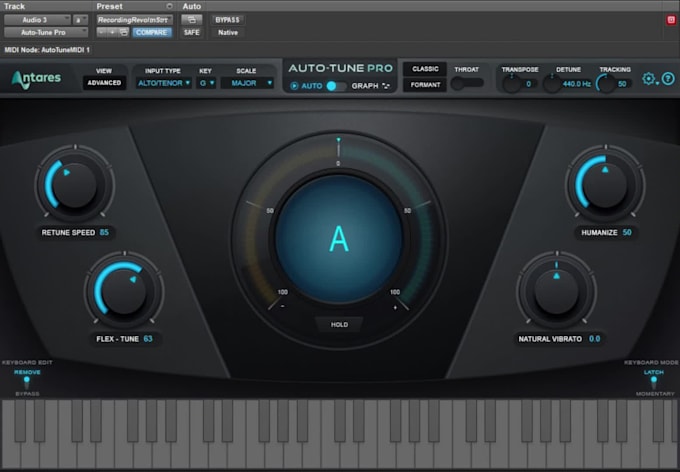Click the Retune Speed value 85
This screenshot has width=680, height=472.
[x=104, y=233]
